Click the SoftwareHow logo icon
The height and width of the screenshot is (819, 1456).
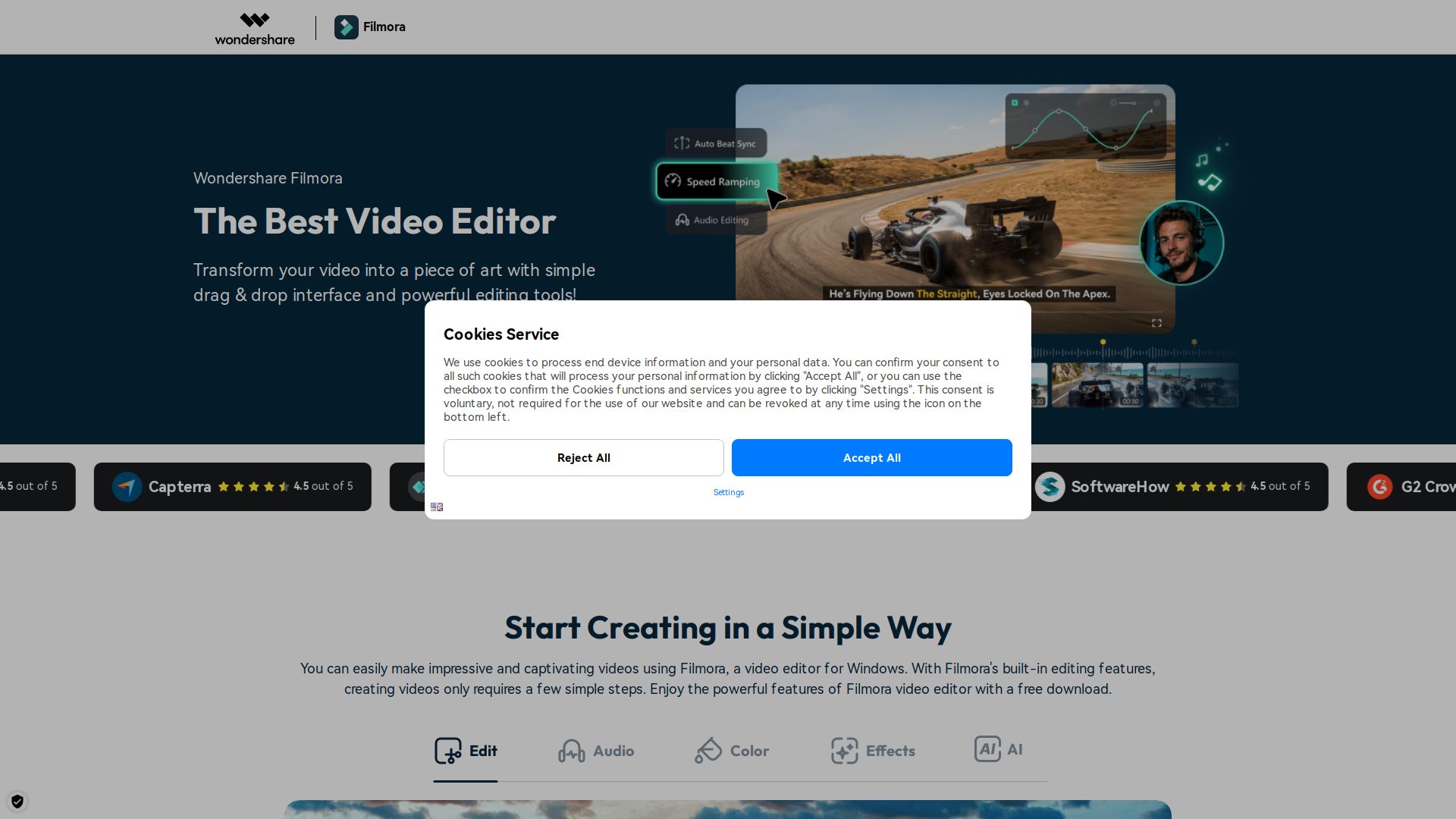pyautogui.click(x=1050, y=487)
